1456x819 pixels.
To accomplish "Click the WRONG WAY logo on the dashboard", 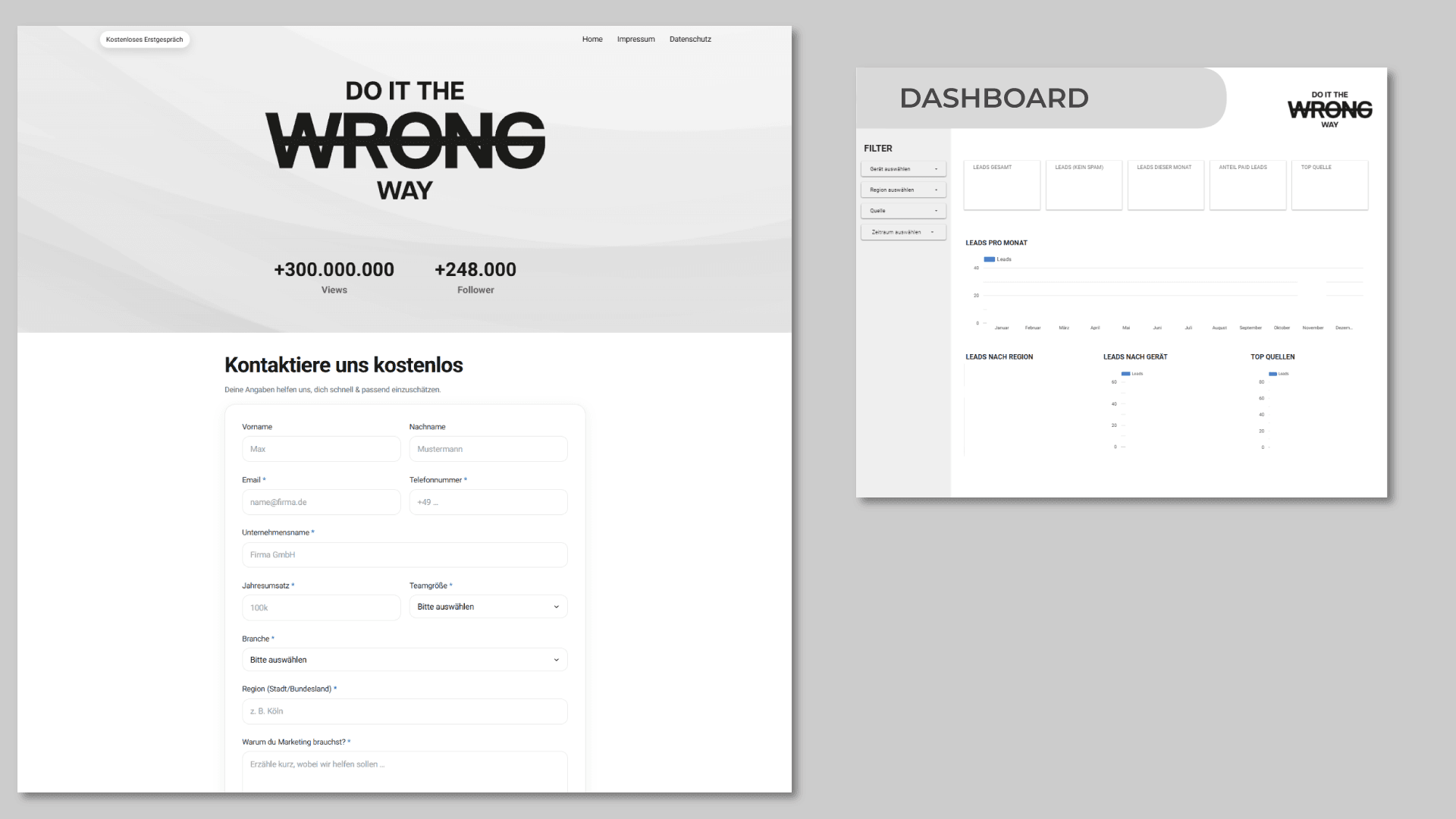I will coord(1329,110).
